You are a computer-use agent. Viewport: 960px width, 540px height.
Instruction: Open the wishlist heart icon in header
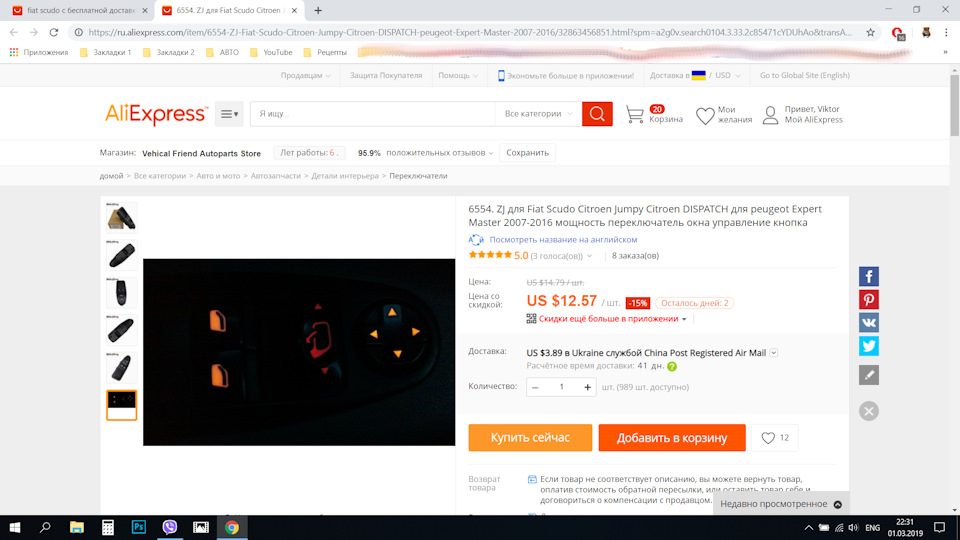point(705,115)
